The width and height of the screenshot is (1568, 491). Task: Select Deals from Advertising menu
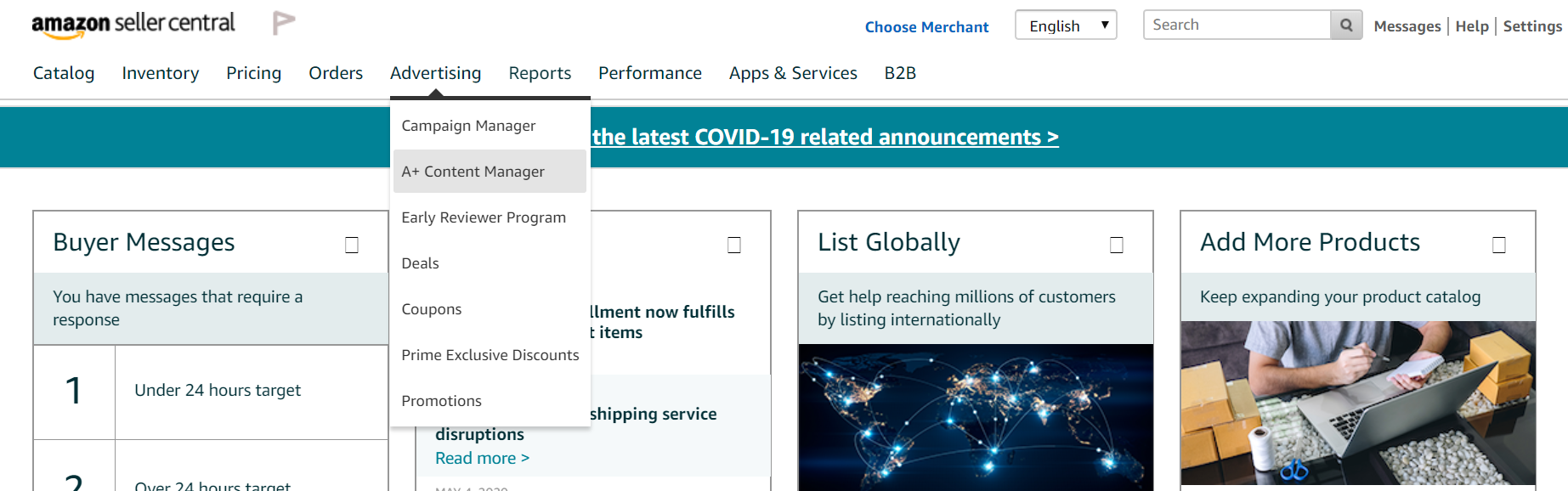(490, 263)
